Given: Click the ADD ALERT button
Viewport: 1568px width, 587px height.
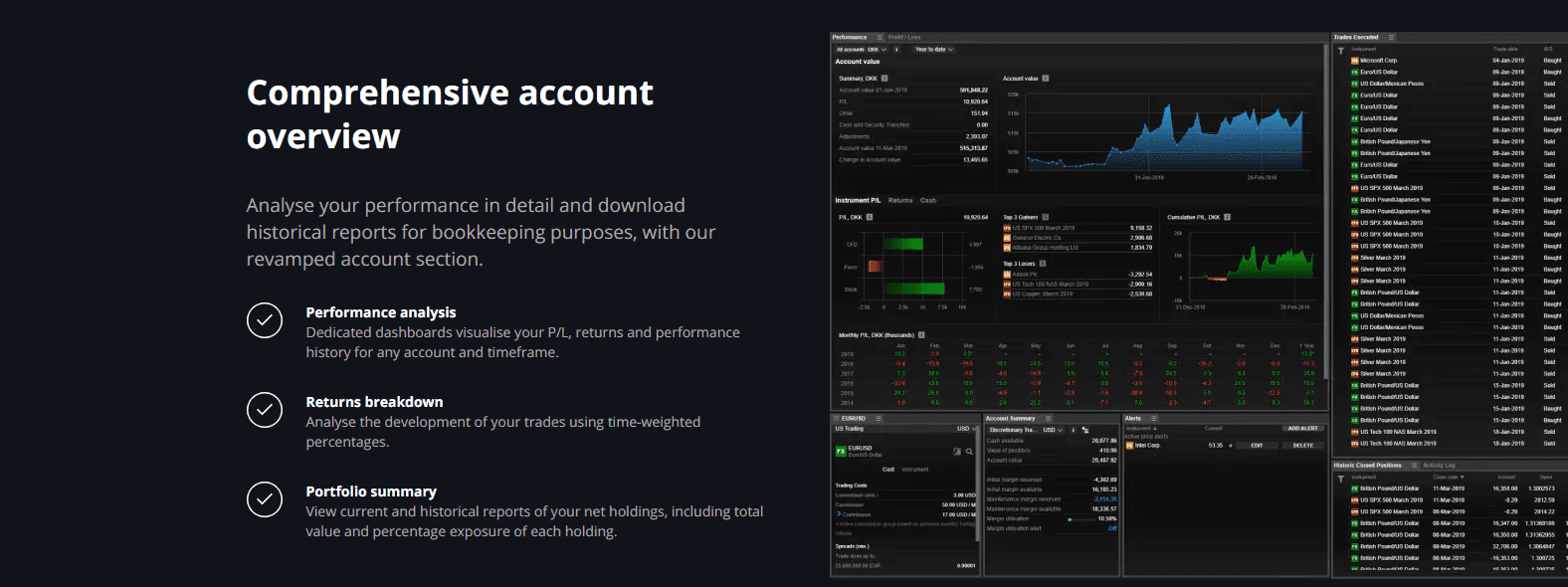Looking at the screenshot, I should pos(1302,429).
